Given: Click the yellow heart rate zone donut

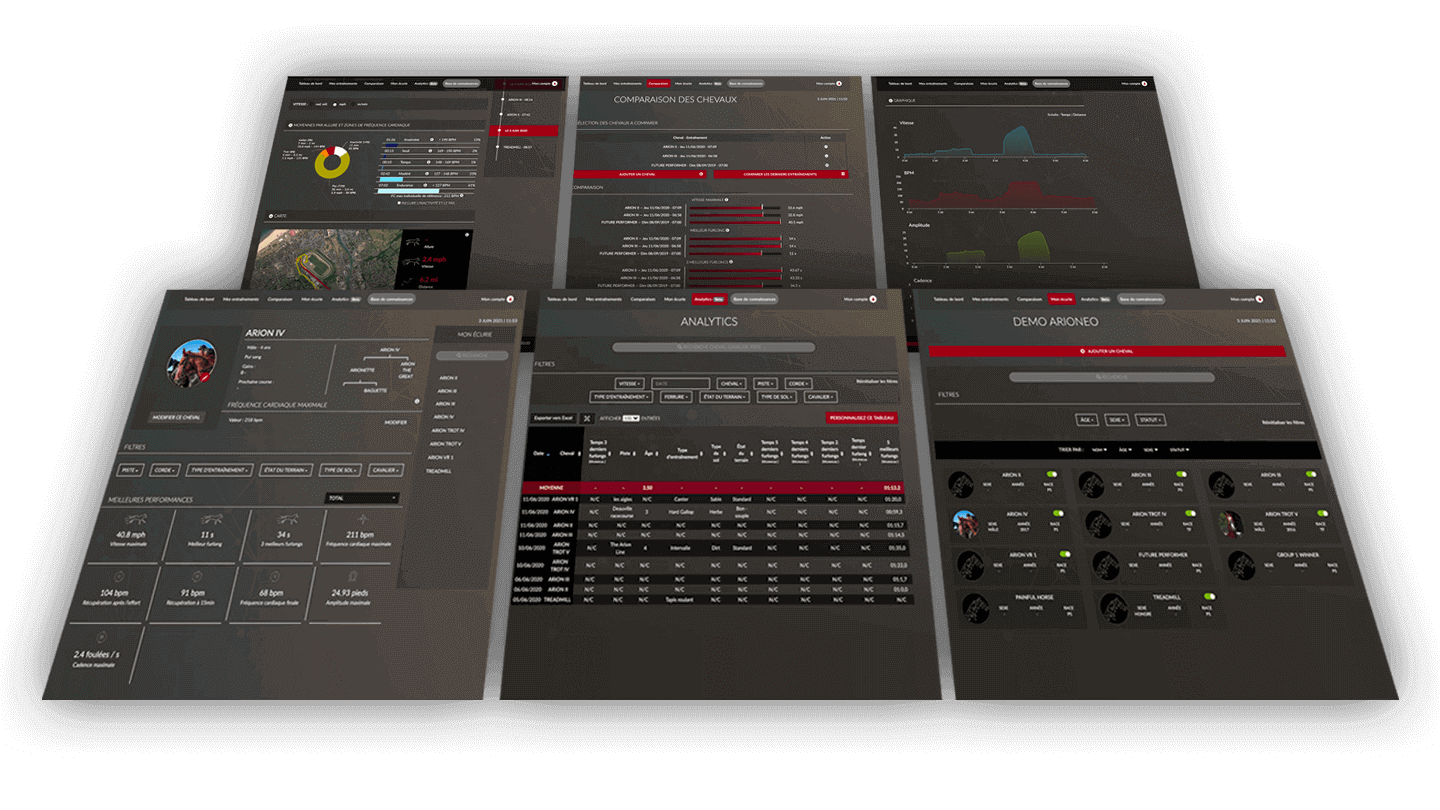Looking at the screenshot, I should click(330, 162).
